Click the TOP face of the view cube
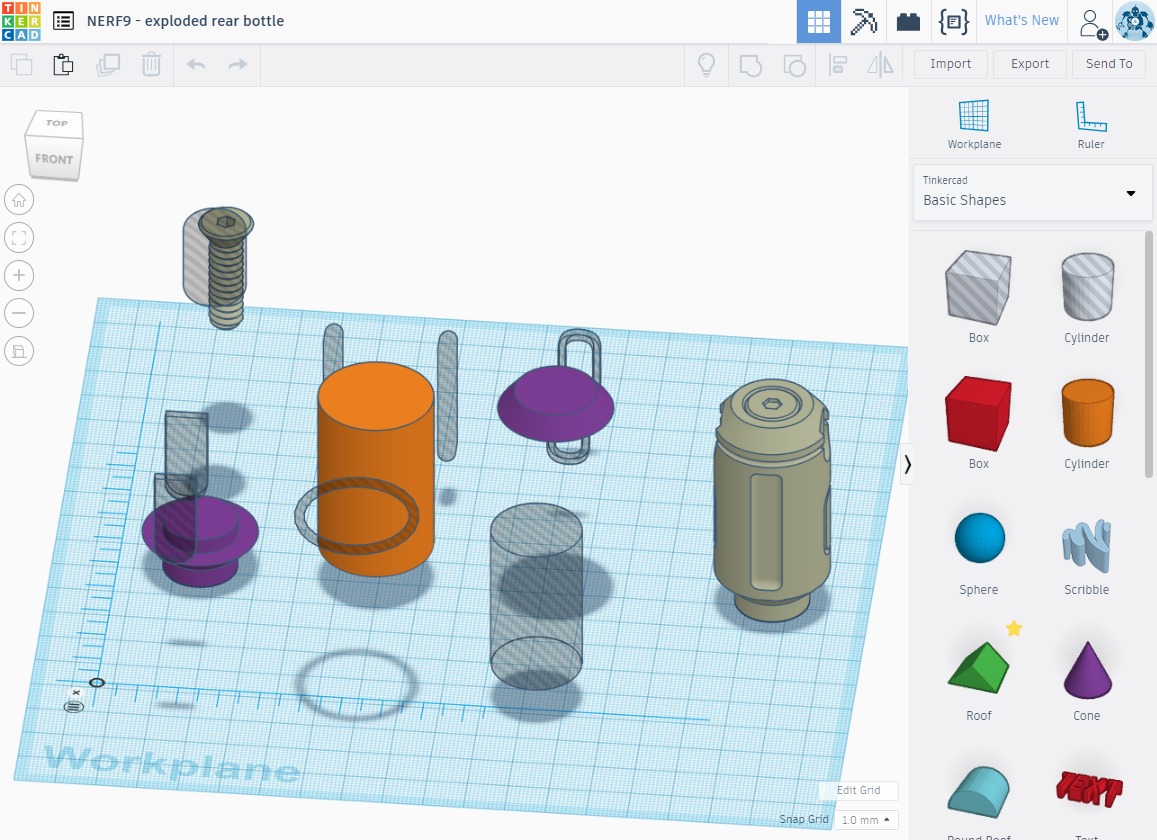Screen dimensions: 1157x840 point(56,123)
